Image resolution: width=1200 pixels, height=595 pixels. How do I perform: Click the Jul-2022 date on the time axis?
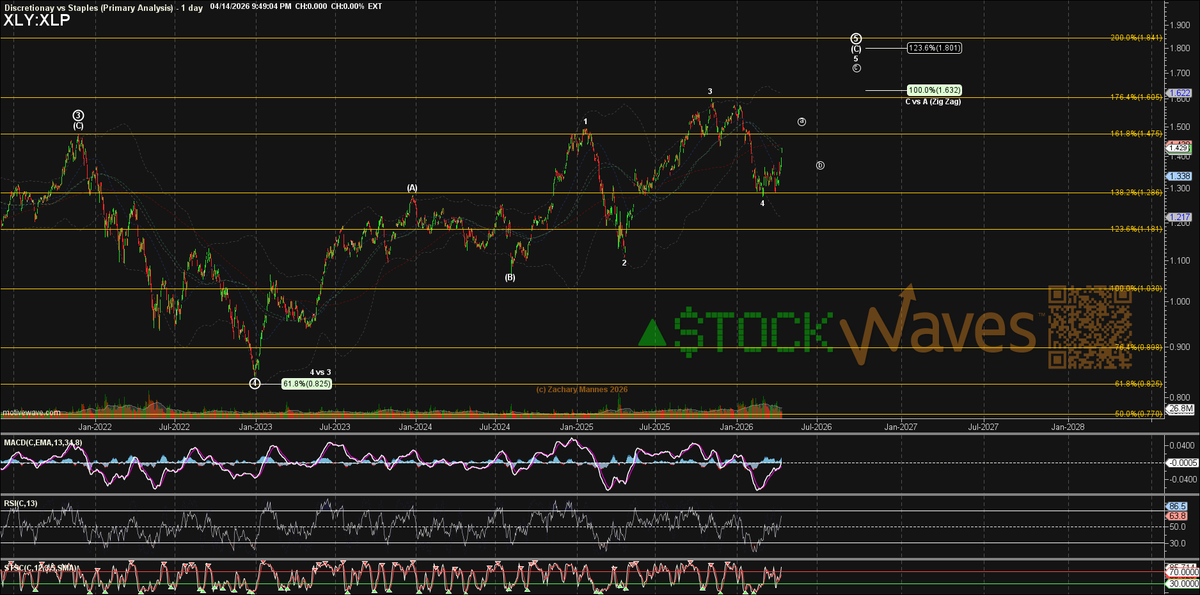coord(173,425)
